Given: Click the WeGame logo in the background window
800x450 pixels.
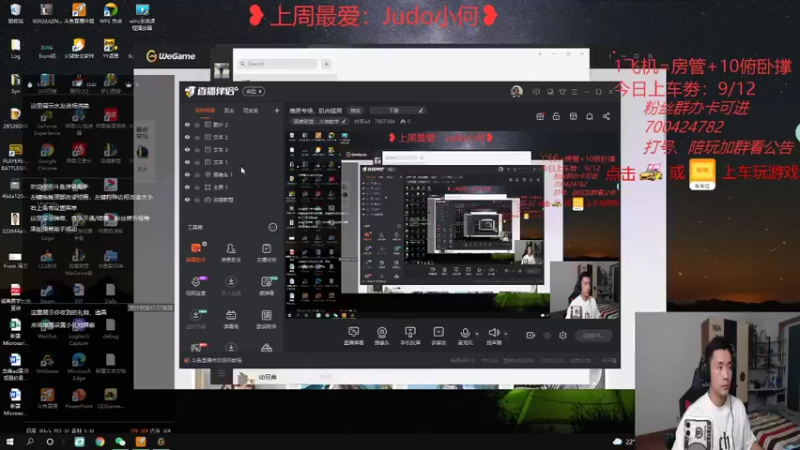Looking at the screenshot, I should pyautogui.click(x=170, y=56).
